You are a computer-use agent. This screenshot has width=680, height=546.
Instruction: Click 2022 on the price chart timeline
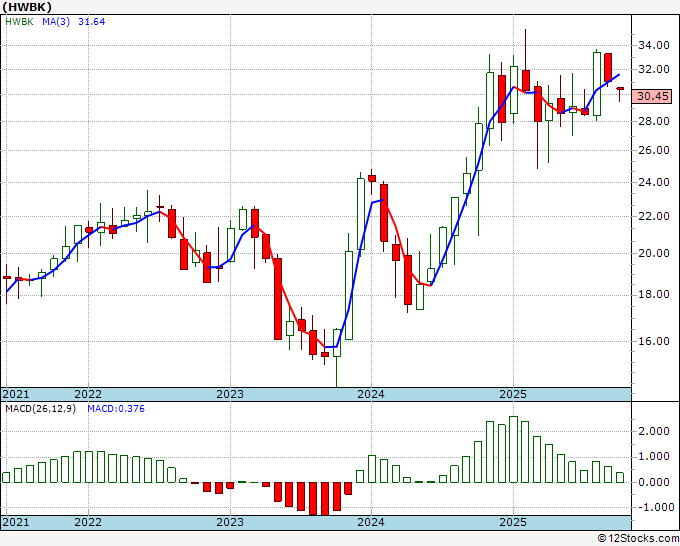coord(88,394)
